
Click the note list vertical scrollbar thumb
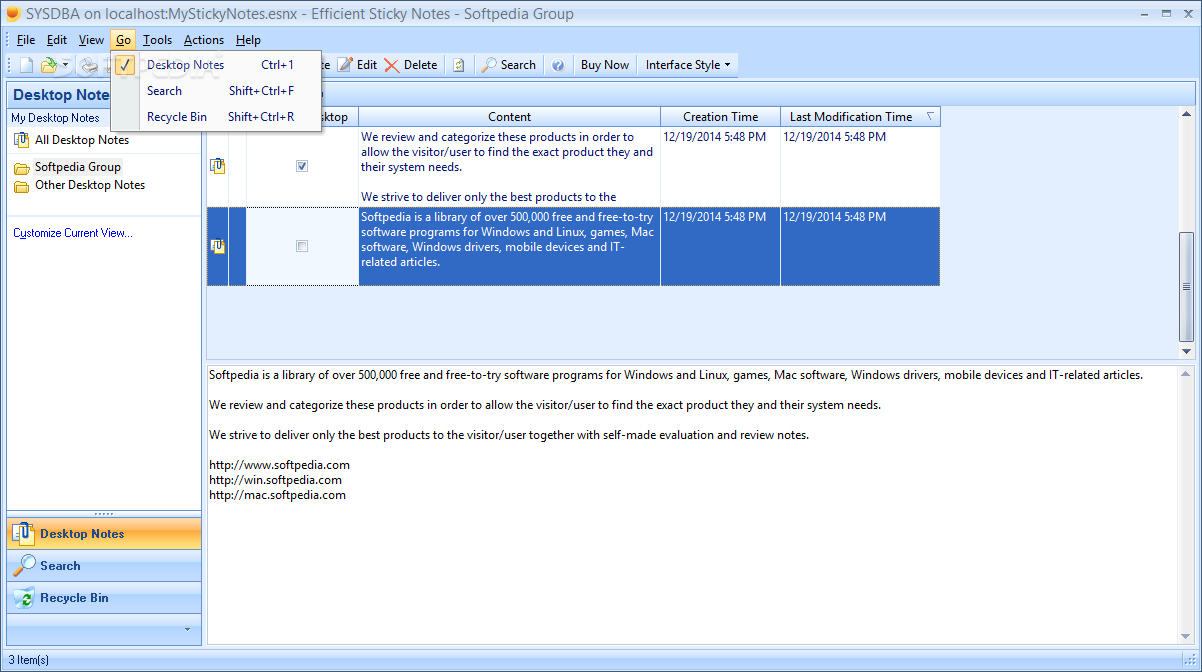(1187, 287)
